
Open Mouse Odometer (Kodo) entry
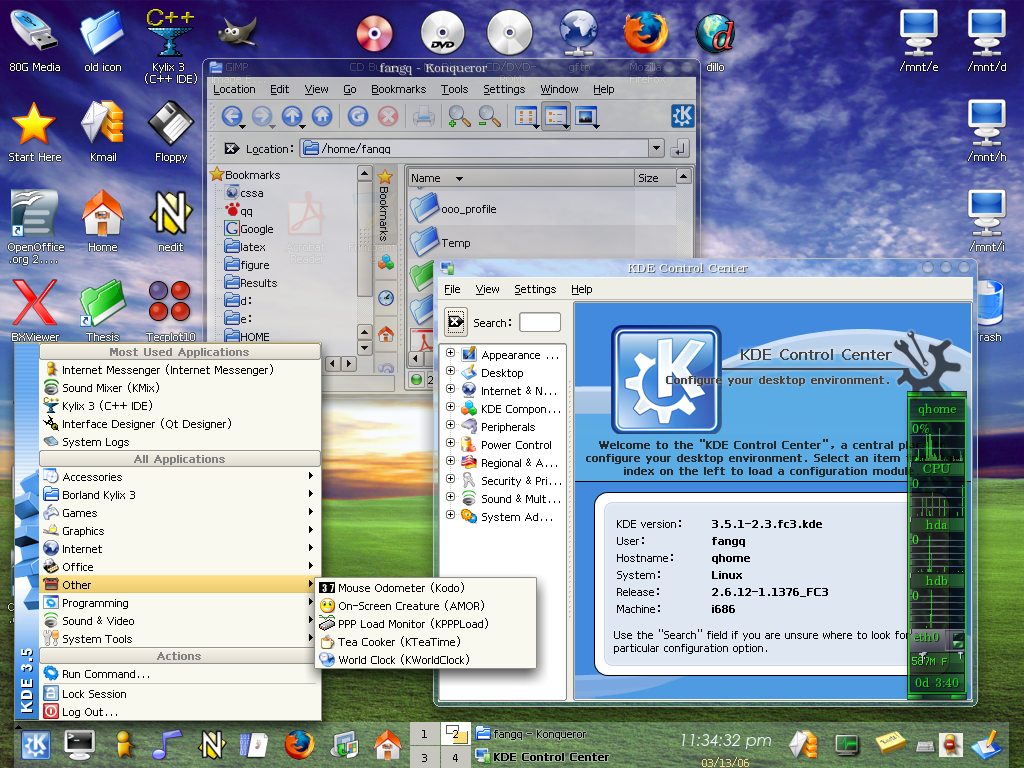[426, 588]
